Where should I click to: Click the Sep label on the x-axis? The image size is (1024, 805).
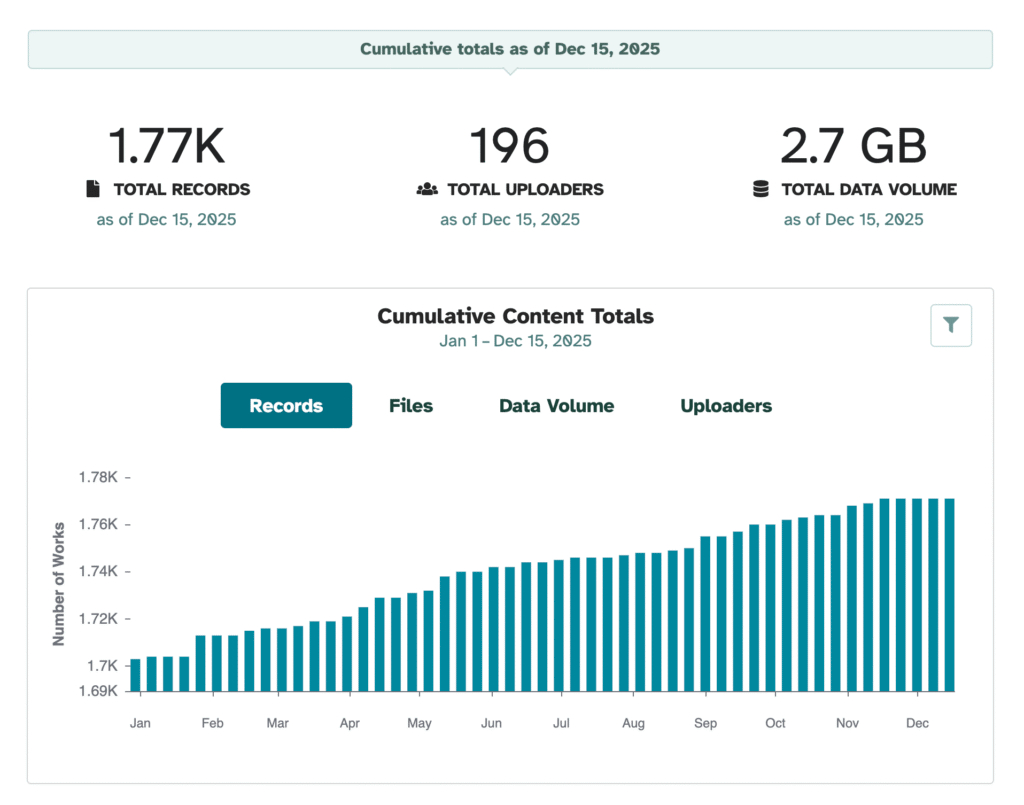[x=705, y=723]
